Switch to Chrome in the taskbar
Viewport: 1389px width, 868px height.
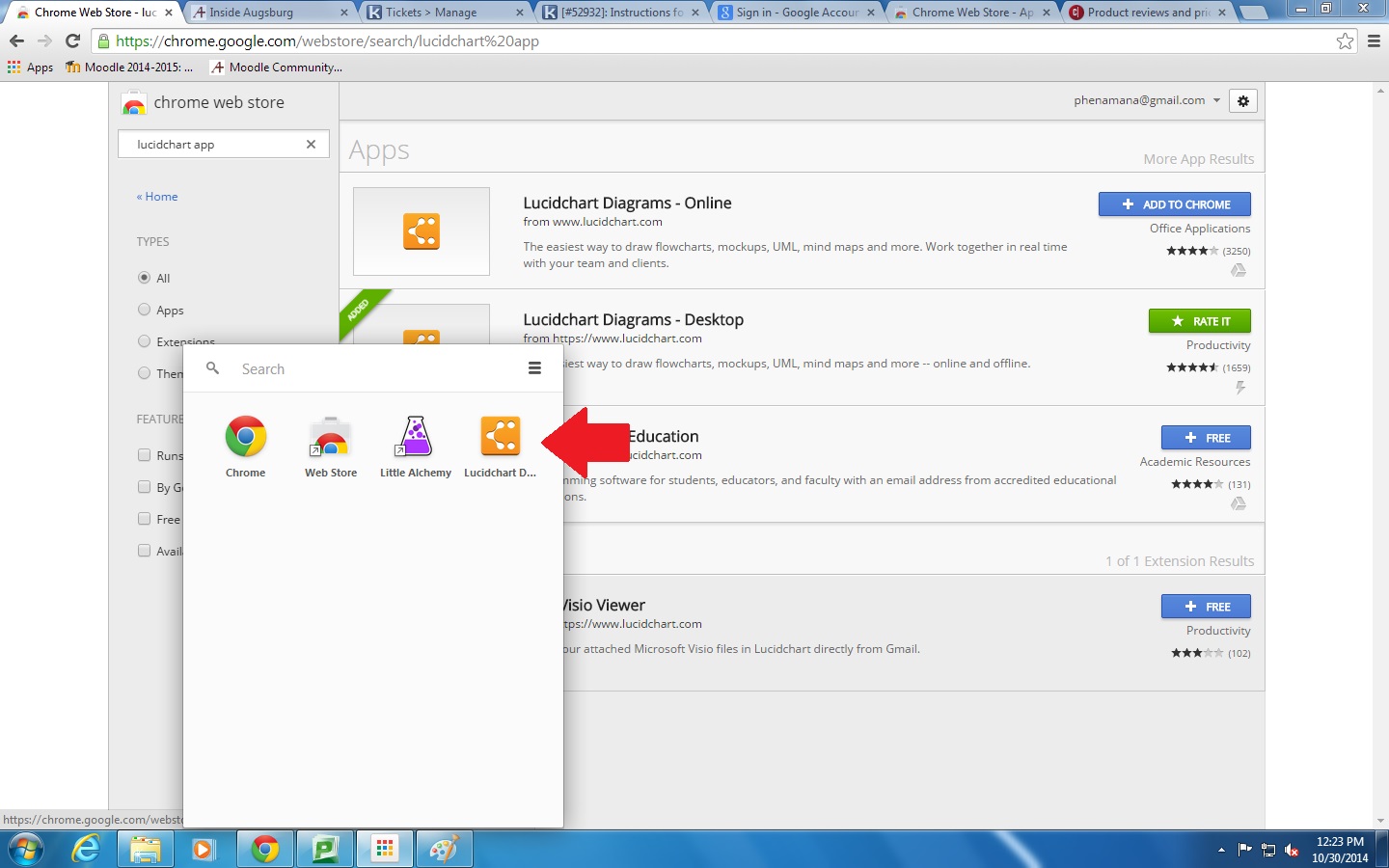(x=264, y=850)
